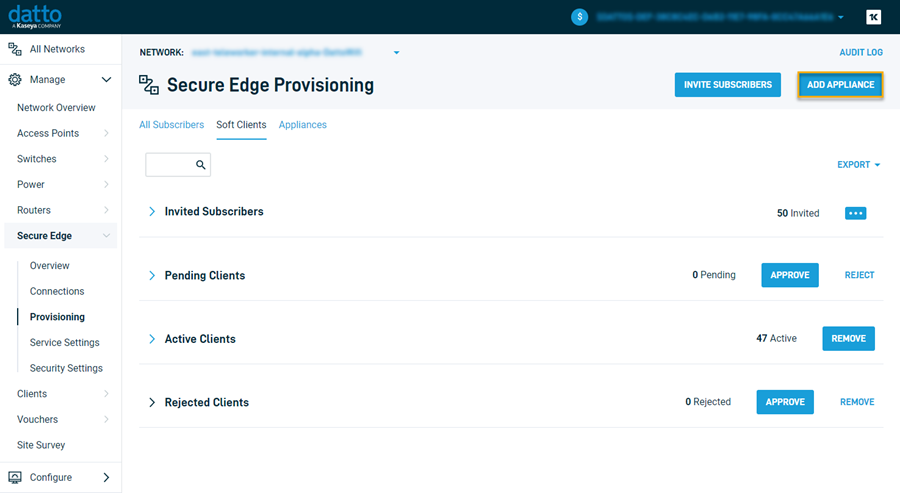Select the Soft Clients tab
The height and width of the screenshot is (493, 900).
pyautogui.click(x=241, y=125)
